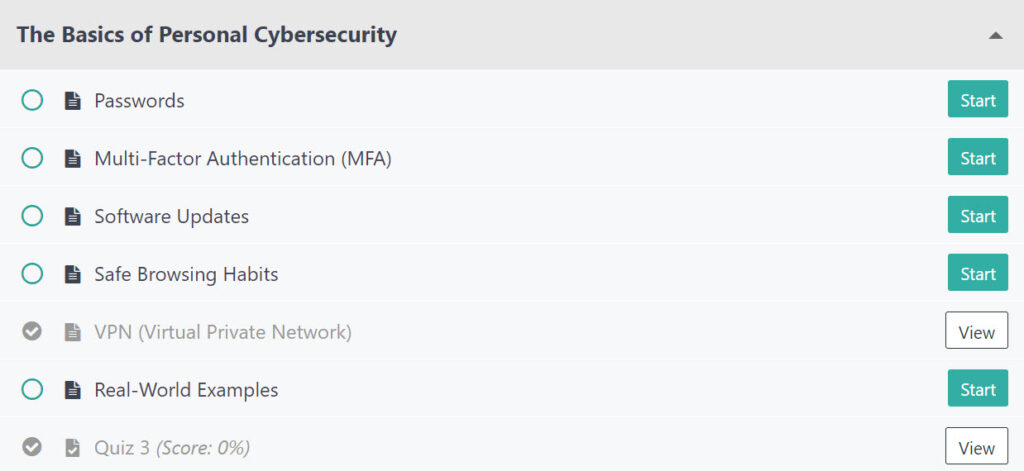The width and height of the screenshot is (1024, 471).
Task: View the Quiz 3 results
Action: pyautogui.click(x=976, y=448)
